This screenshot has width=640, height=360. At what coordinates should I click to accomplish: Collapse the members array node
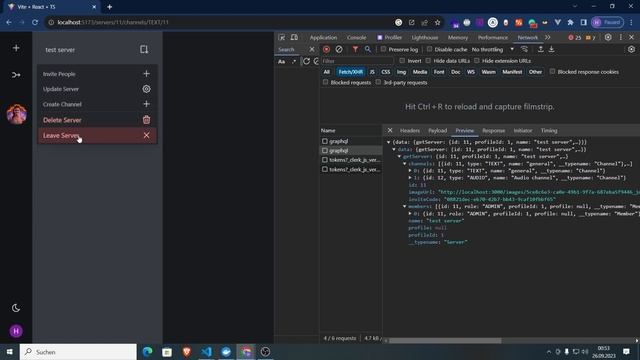[x=405, y=207]
